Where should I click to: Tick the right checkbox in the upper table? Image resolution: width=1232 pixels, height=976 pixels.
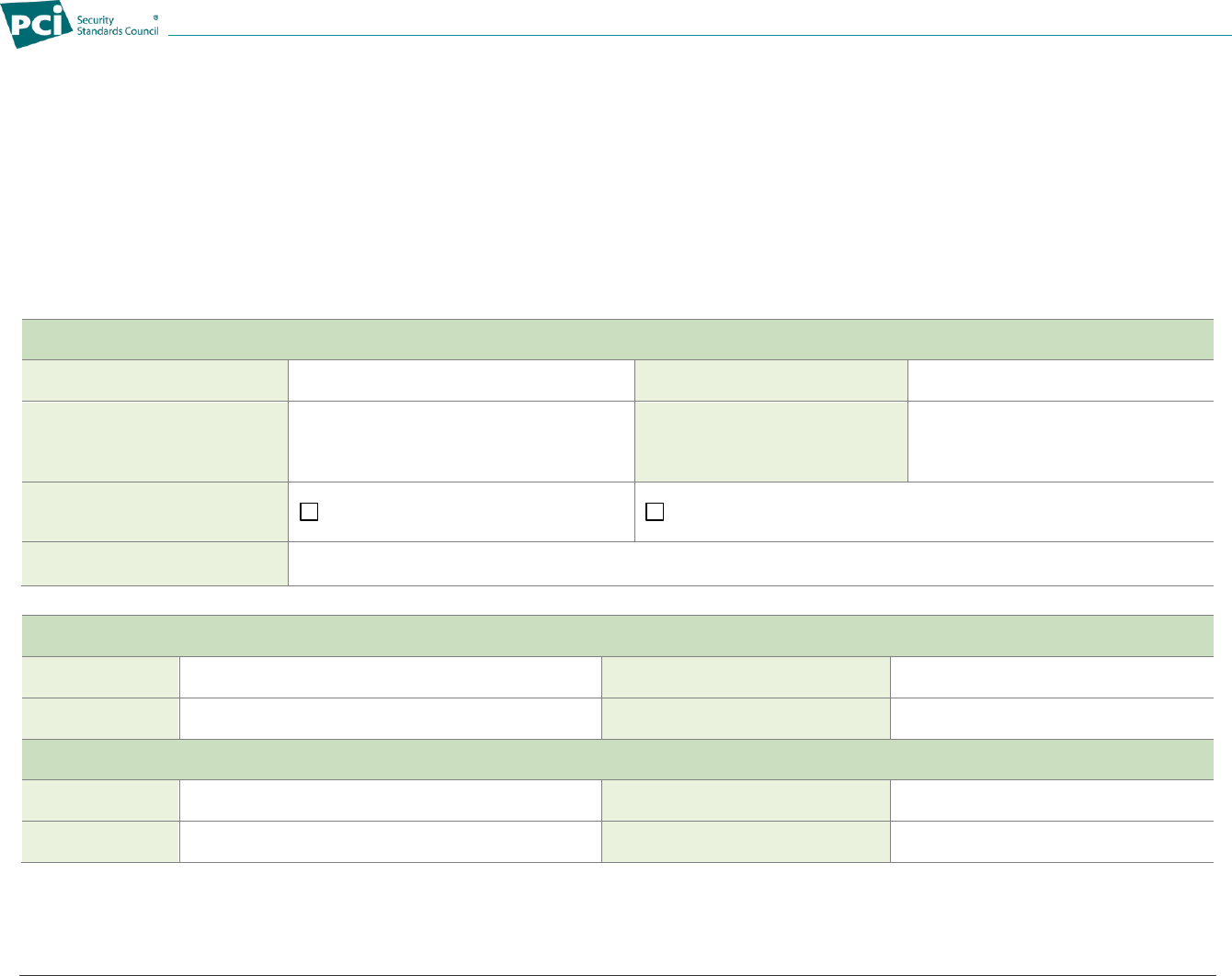click(655, 513)
